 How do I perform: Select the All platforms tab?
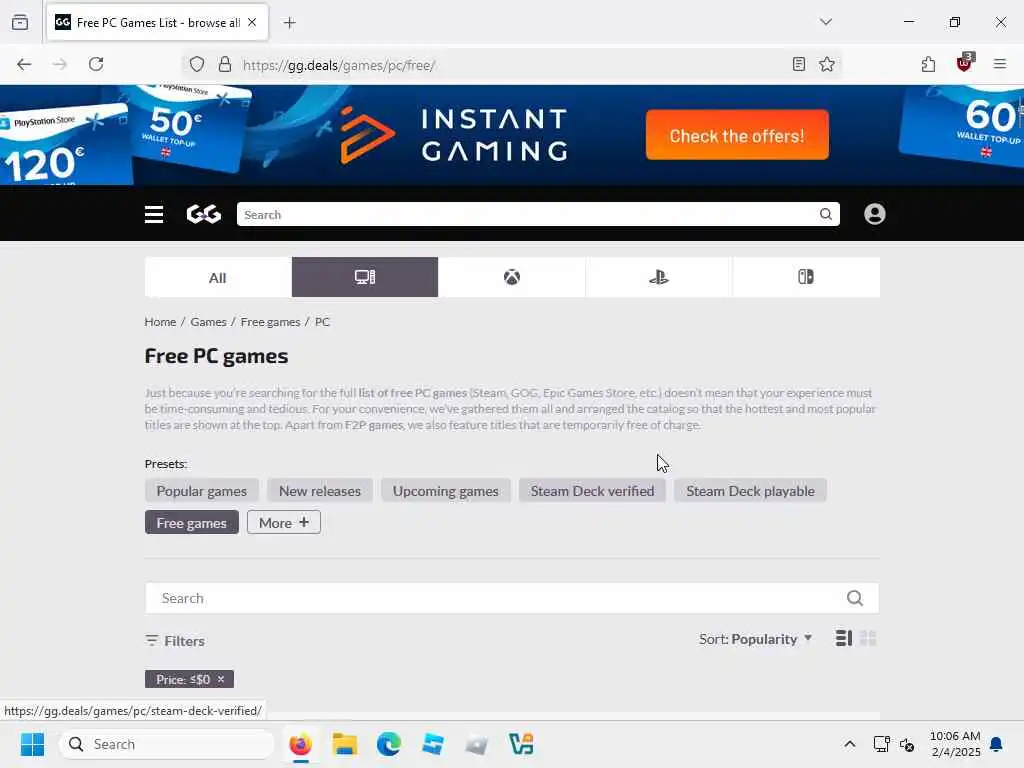coord(217,277)
